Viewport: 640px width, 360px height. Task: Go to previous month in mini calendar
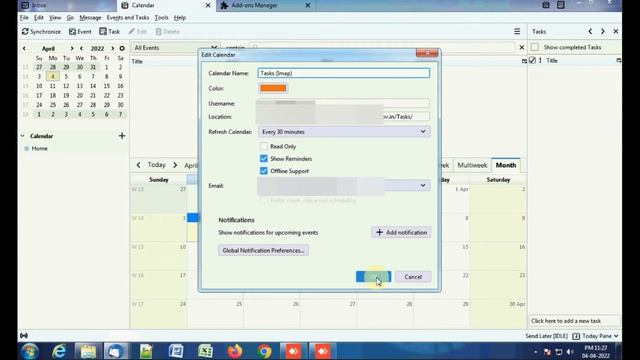24,48
